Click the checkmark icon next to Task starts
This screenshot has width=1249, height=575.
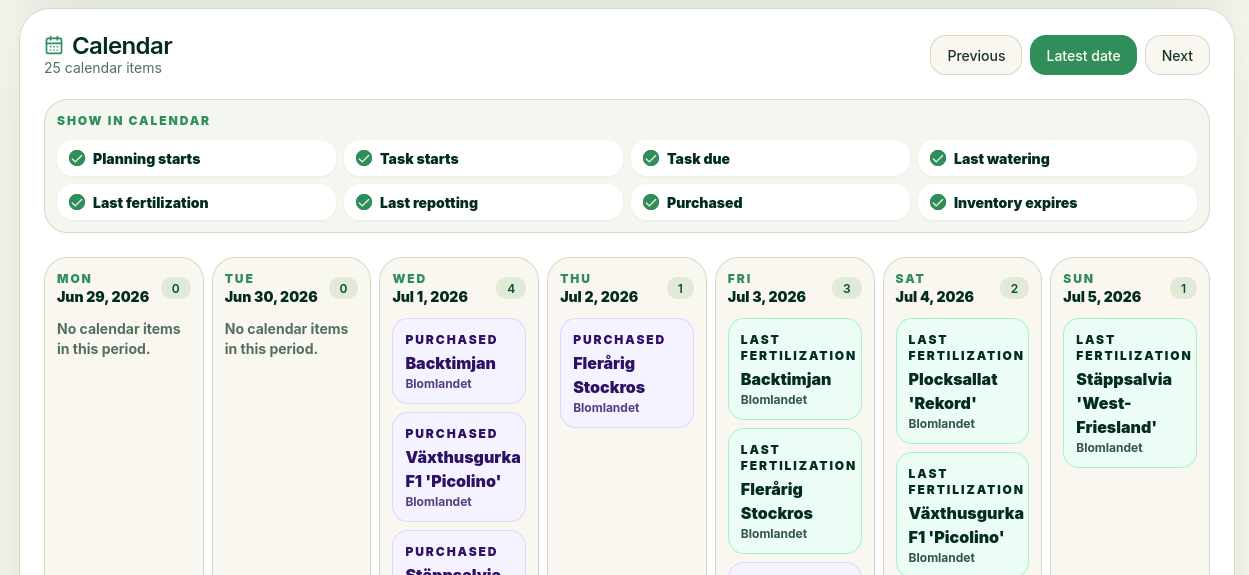tap(363, 158)
